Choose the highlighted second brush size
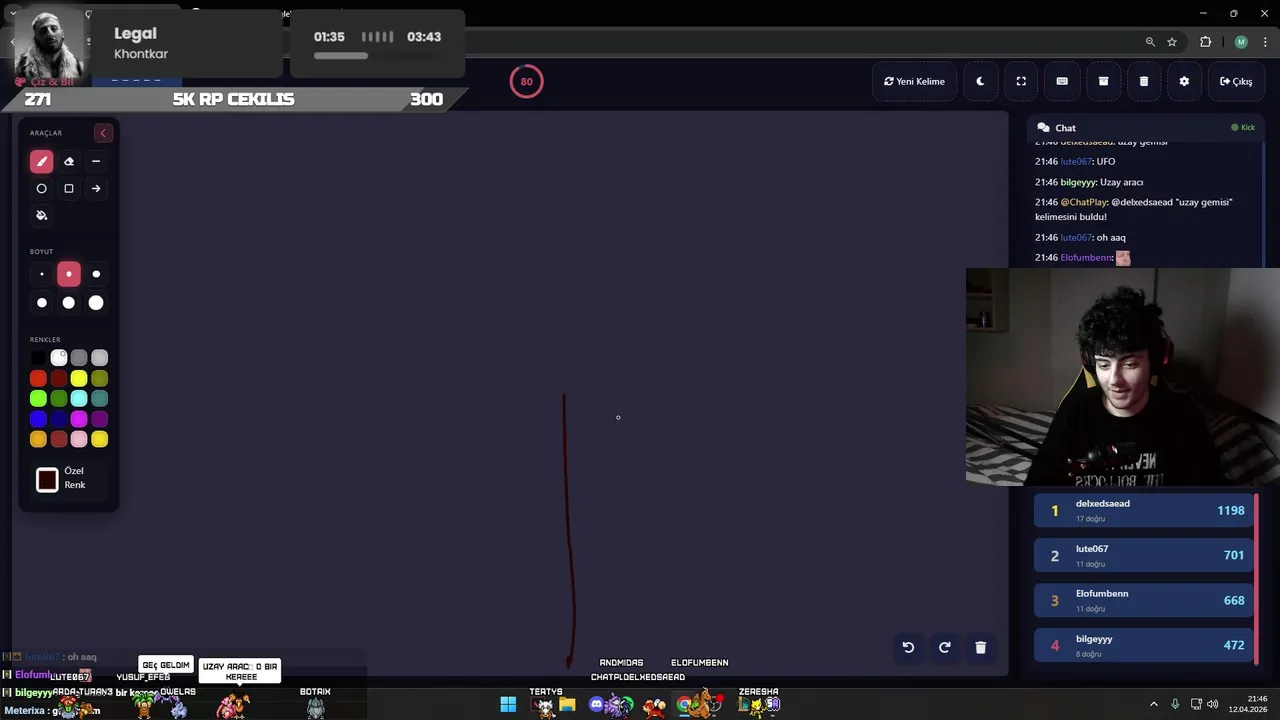 (x=69, y=274)
